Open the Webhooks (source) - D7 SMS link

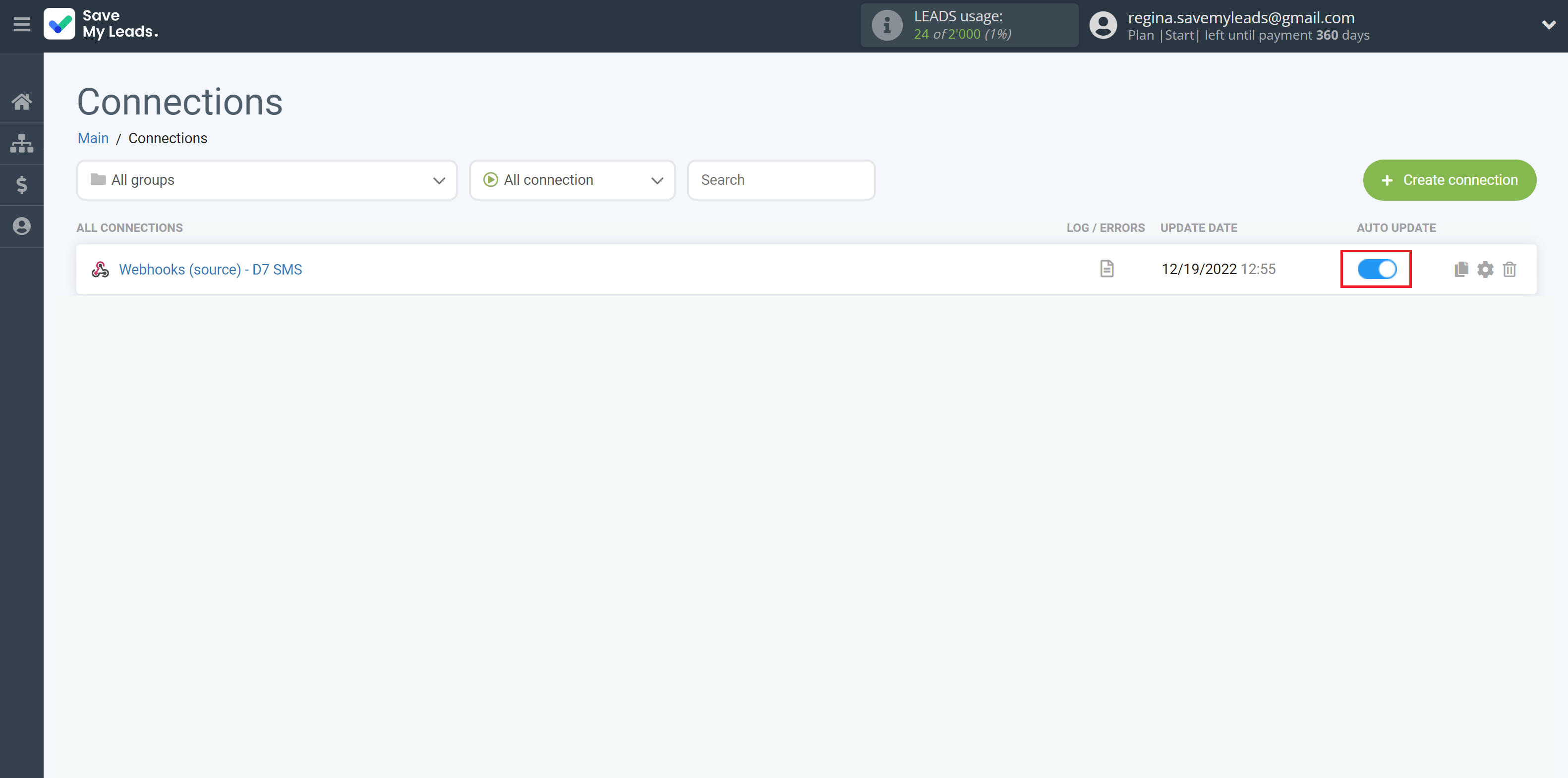point(211,270)
